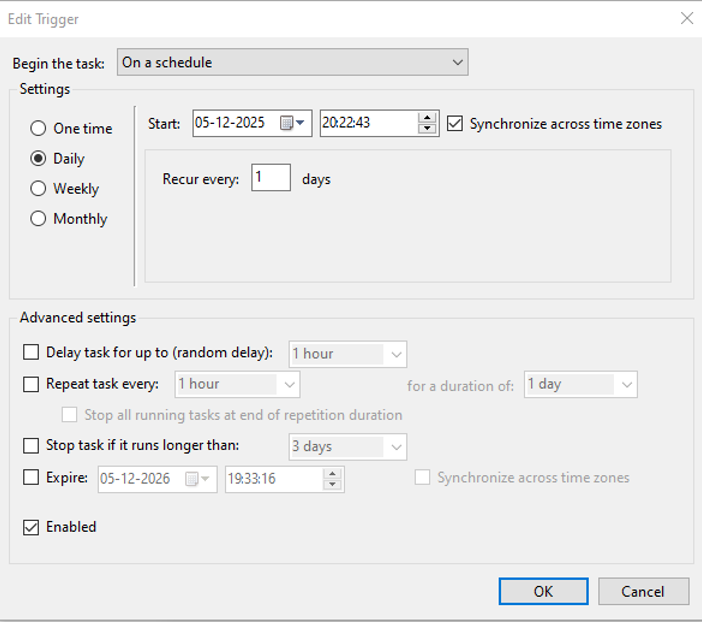Screen dimensions: 702x622
Task: Check Stop task if it runs longer
Action: coord(31,446)
